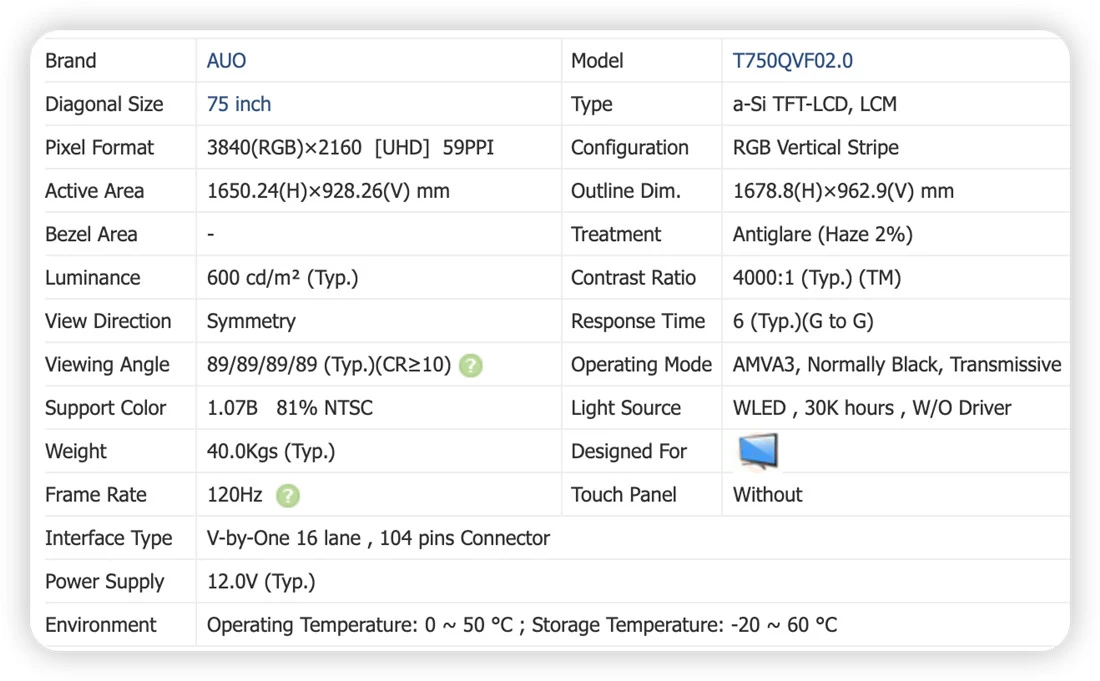This screenshot has width=1100, height=681.
Task: Click the Bezel Area label
Action: [91, 235]
